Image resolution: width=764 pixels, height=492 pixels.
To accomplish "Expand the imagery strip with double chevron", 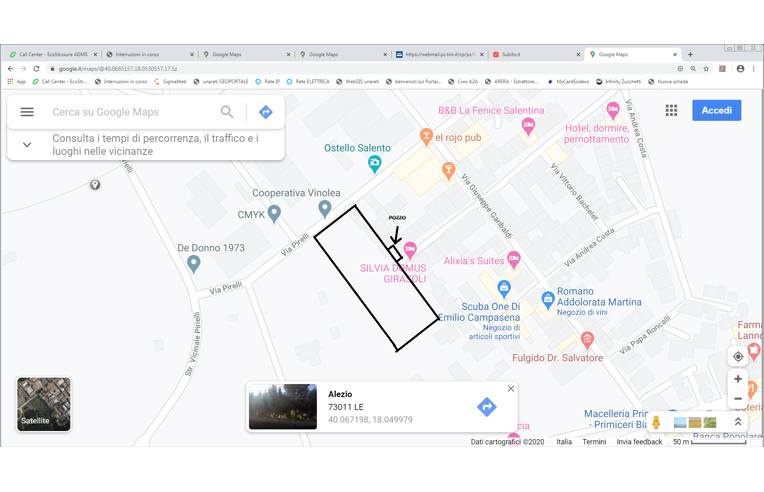I will coord(738,422).
